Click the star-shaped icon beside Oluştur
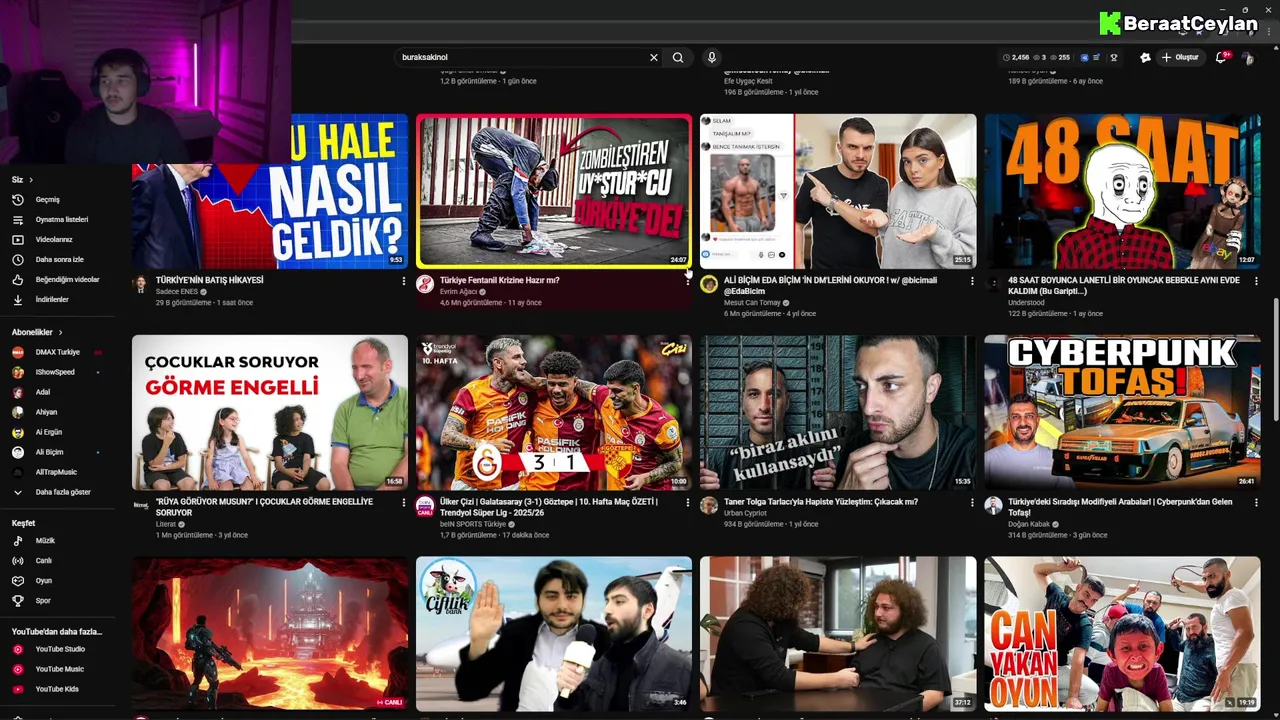Viewport: 1280px width, 720px height. coord(1145,58)
